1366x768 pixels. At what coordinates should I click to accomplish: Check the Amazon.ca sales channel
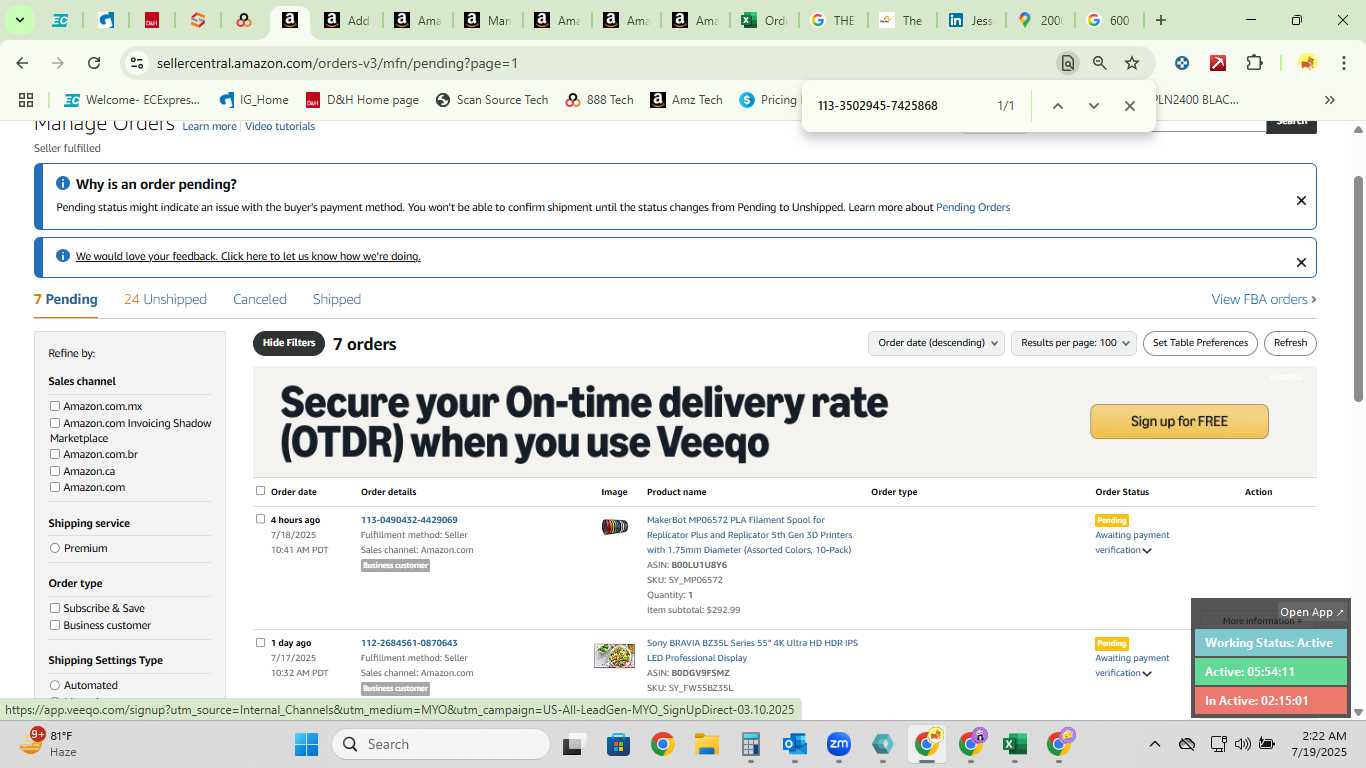(55, 471)
